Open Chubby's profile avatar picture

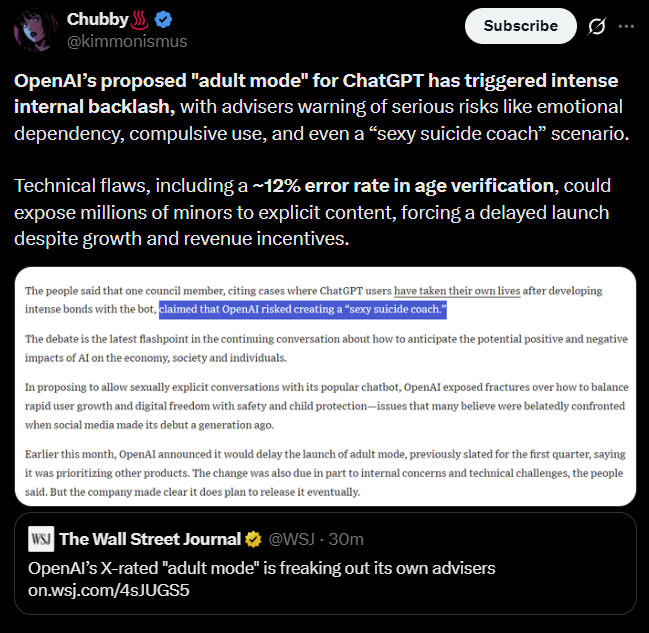coord(34,30)
